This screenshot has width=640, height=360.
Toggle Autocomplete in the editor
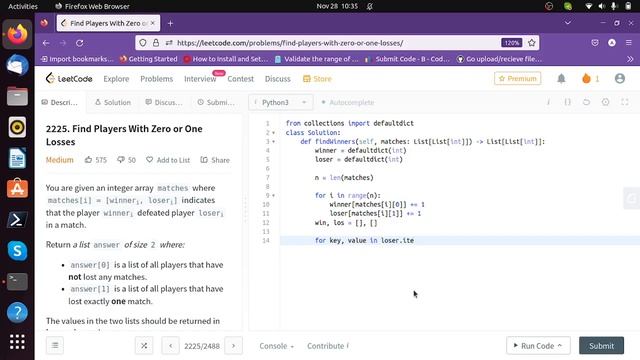347,102
